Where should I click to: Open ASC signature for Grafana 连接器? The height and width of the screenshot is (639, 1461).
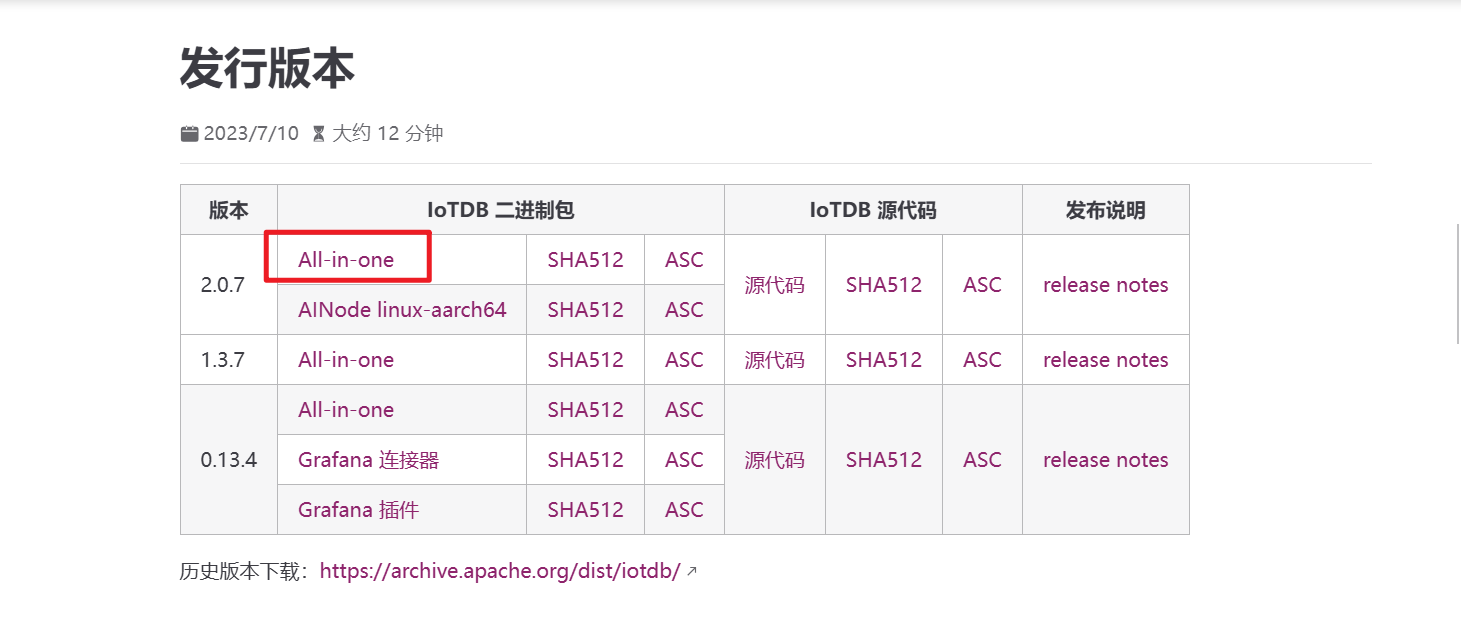[684, 460]
